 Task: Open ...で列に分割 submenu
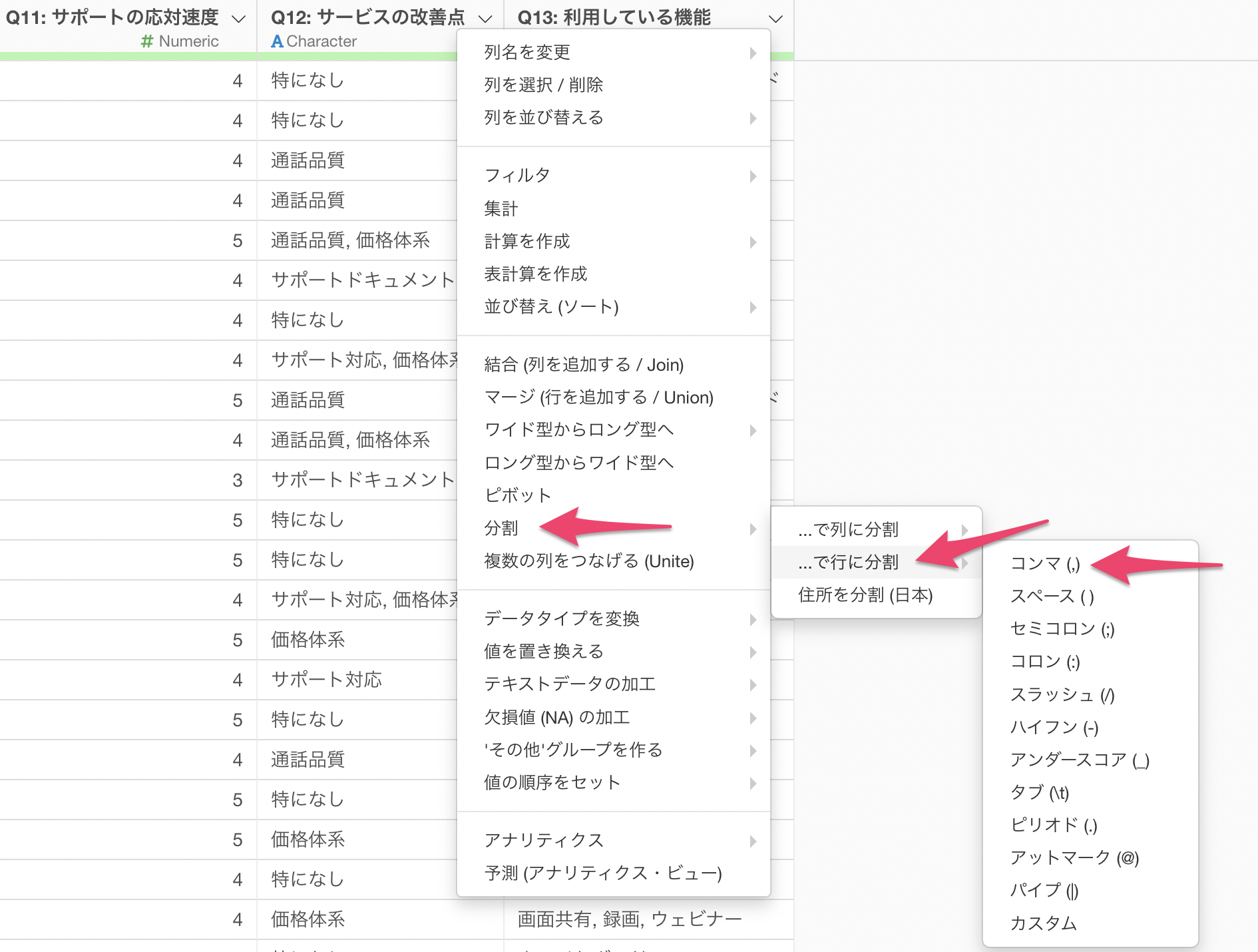click(x=876, y=529)
